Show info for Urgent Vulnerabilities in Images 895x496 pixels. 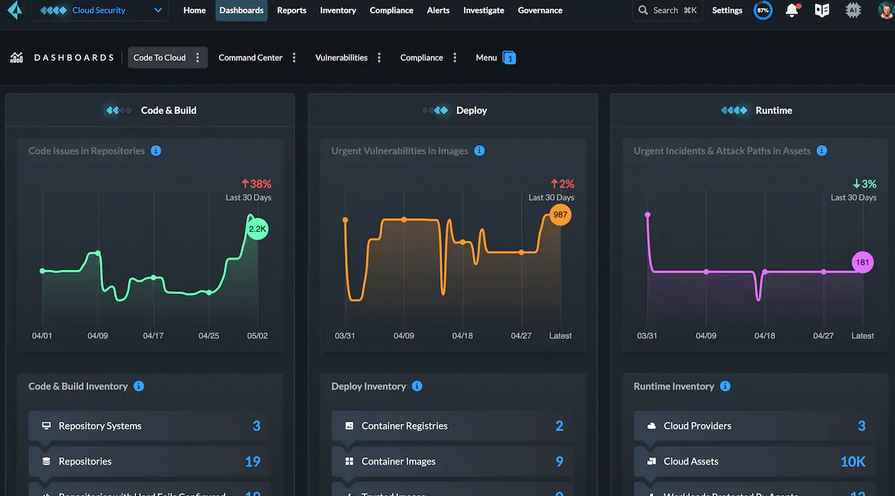pyautogui.click(x=480, y=151)
